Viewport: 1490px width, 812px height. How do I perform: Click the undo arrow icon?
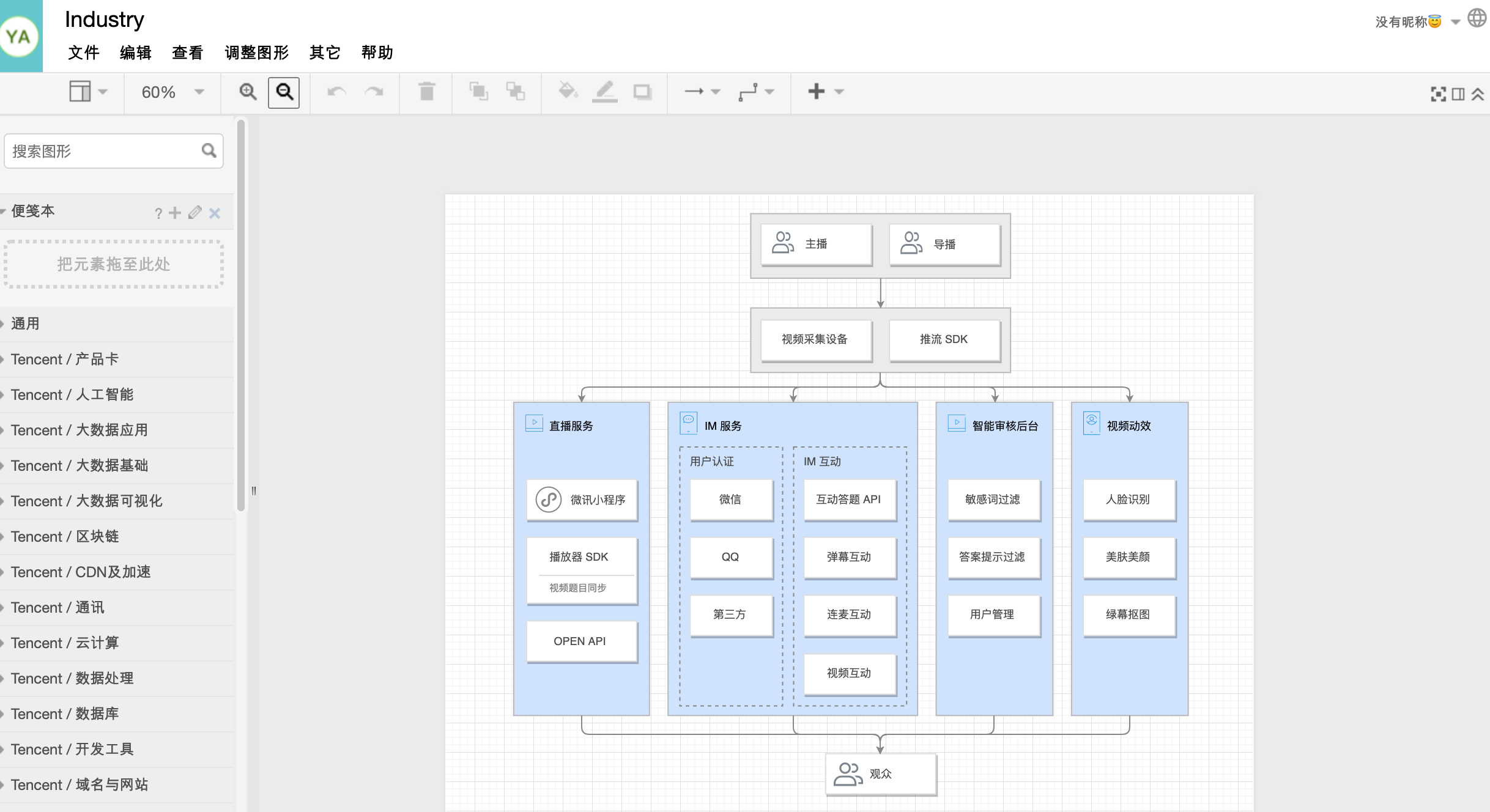[336, 92]
